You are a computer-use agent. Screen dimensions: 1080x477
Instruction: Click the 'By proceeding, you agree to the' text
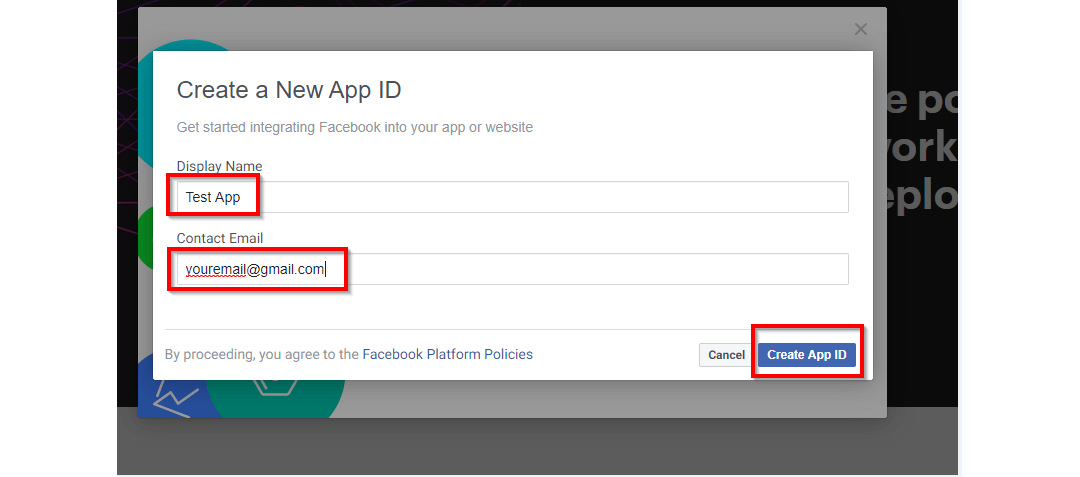pyautogui.click(x=262, y=354)
